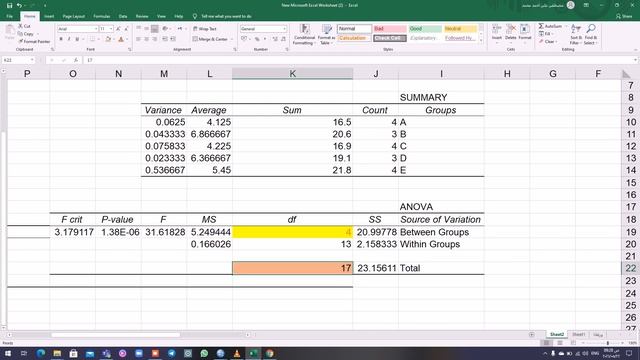Click the AutoSum icon
The image size is (640, 360).
click(x=541, y=26)
